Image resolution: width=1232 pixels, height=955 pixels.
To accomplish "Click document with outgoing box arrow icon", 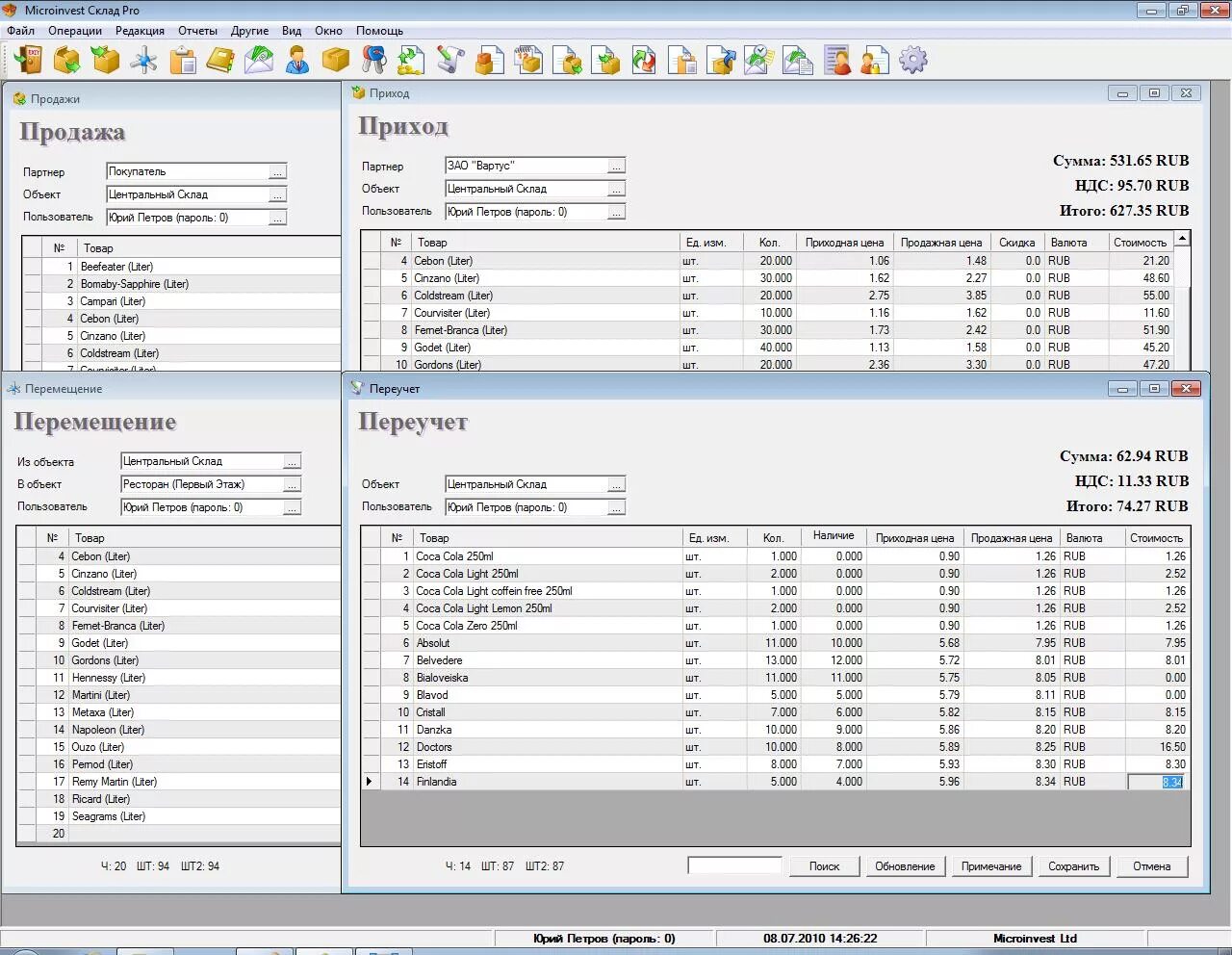I will tap(567, 61).
